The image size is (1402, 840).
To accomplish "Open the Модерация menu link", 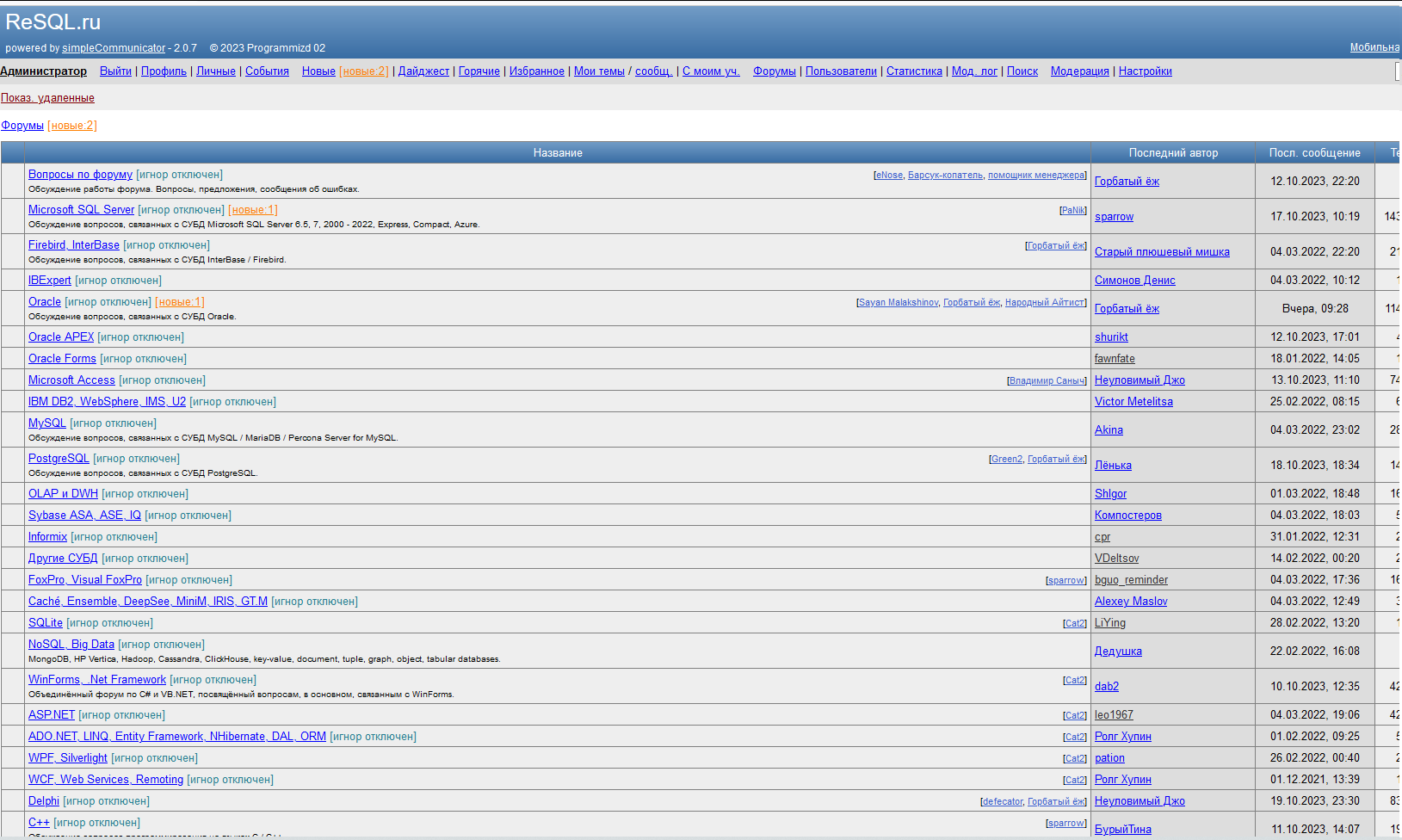I will (x=1079, y=71).
